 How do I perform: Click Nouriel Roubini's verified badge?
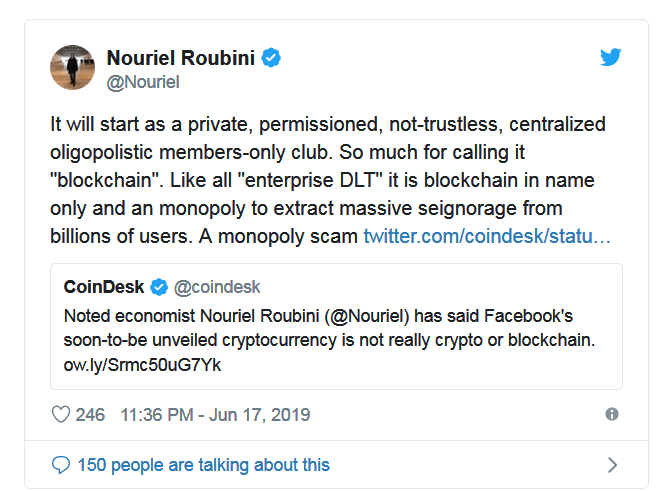(272, 58)
